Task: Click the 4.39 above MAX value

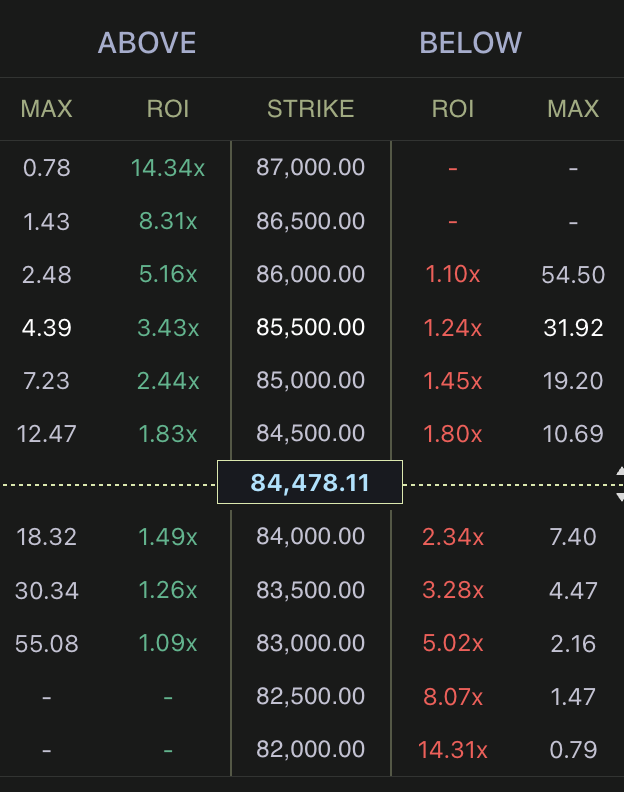Action: point(46,328)
